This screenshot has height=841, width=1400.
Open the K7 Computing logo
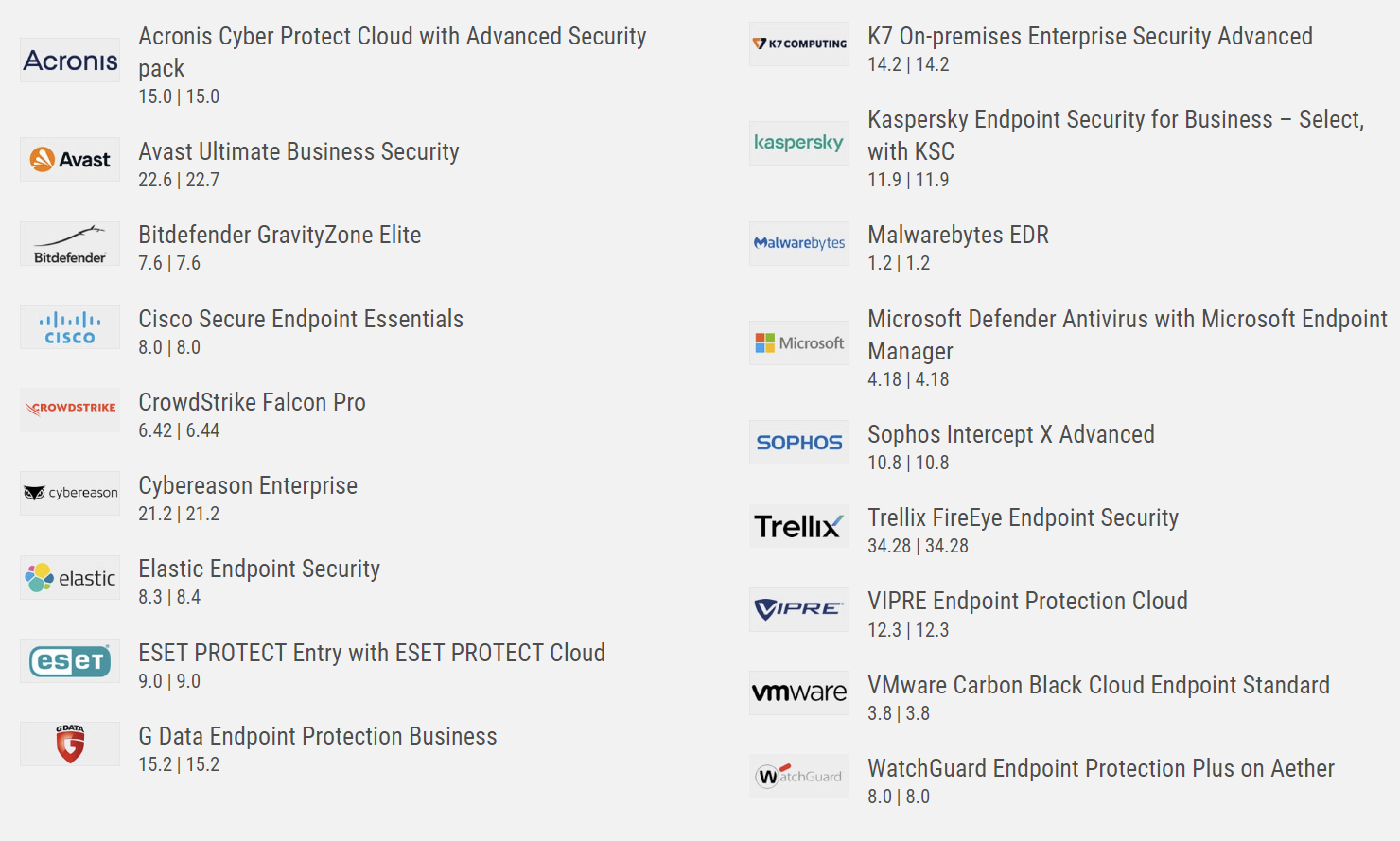[x=799, y=44]
